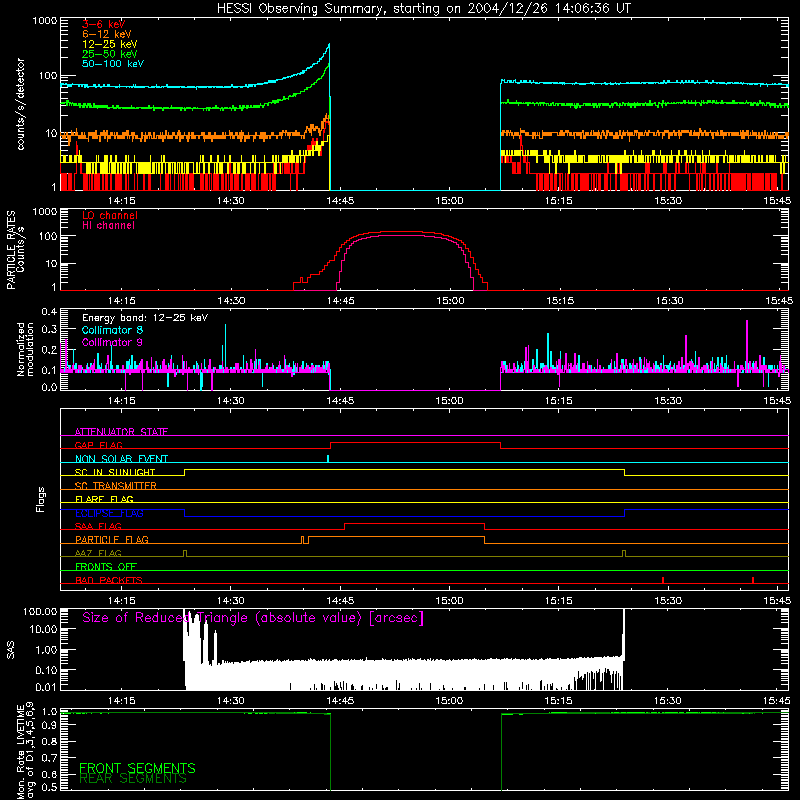Select the green 25-50 keV legend label
Screen dimensions: 800x800
tap(110, 54)
